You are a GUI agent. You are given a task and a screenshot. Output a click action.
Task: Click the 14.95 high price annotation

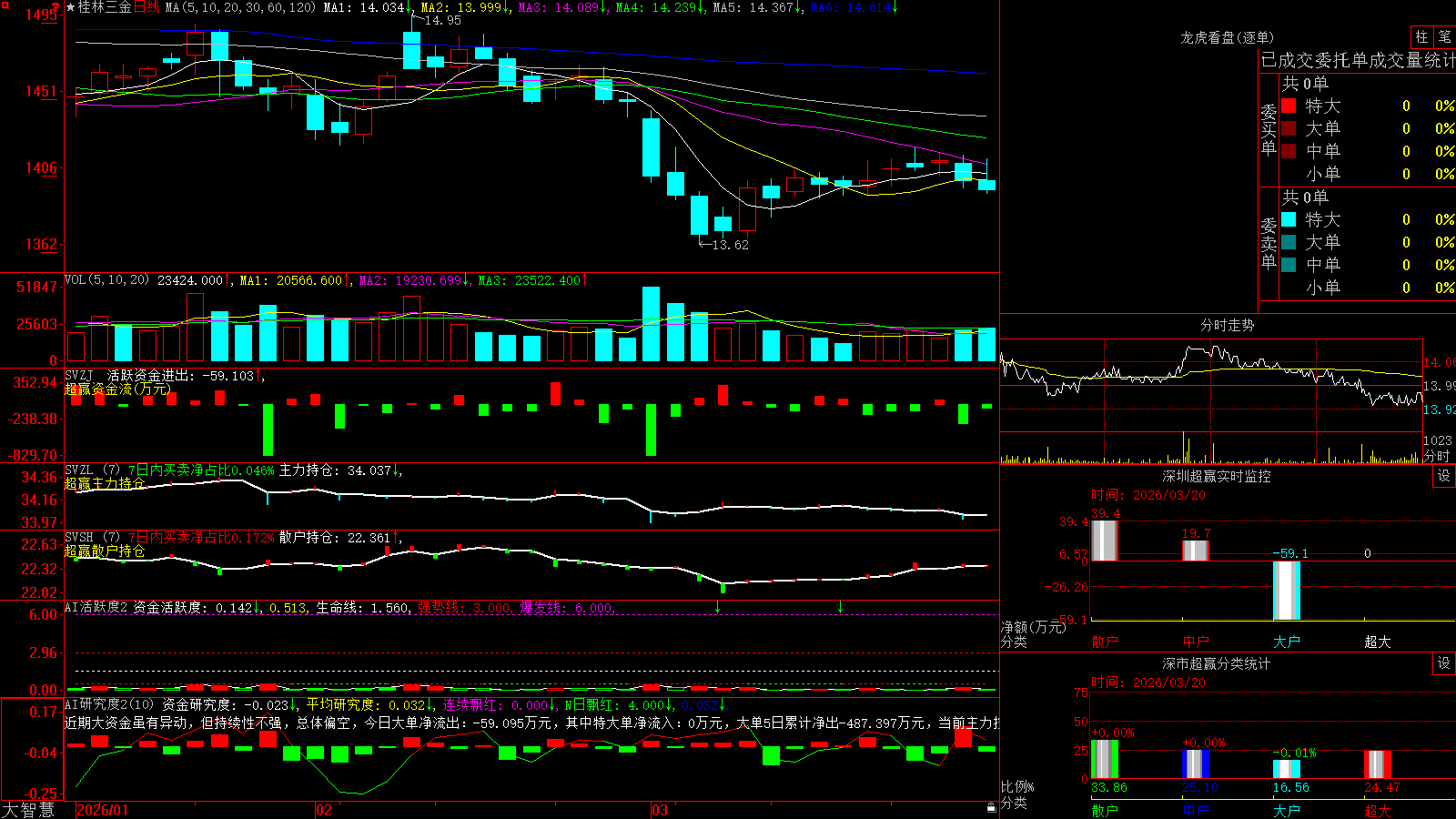pyautogui.click(x=436, y=20)
